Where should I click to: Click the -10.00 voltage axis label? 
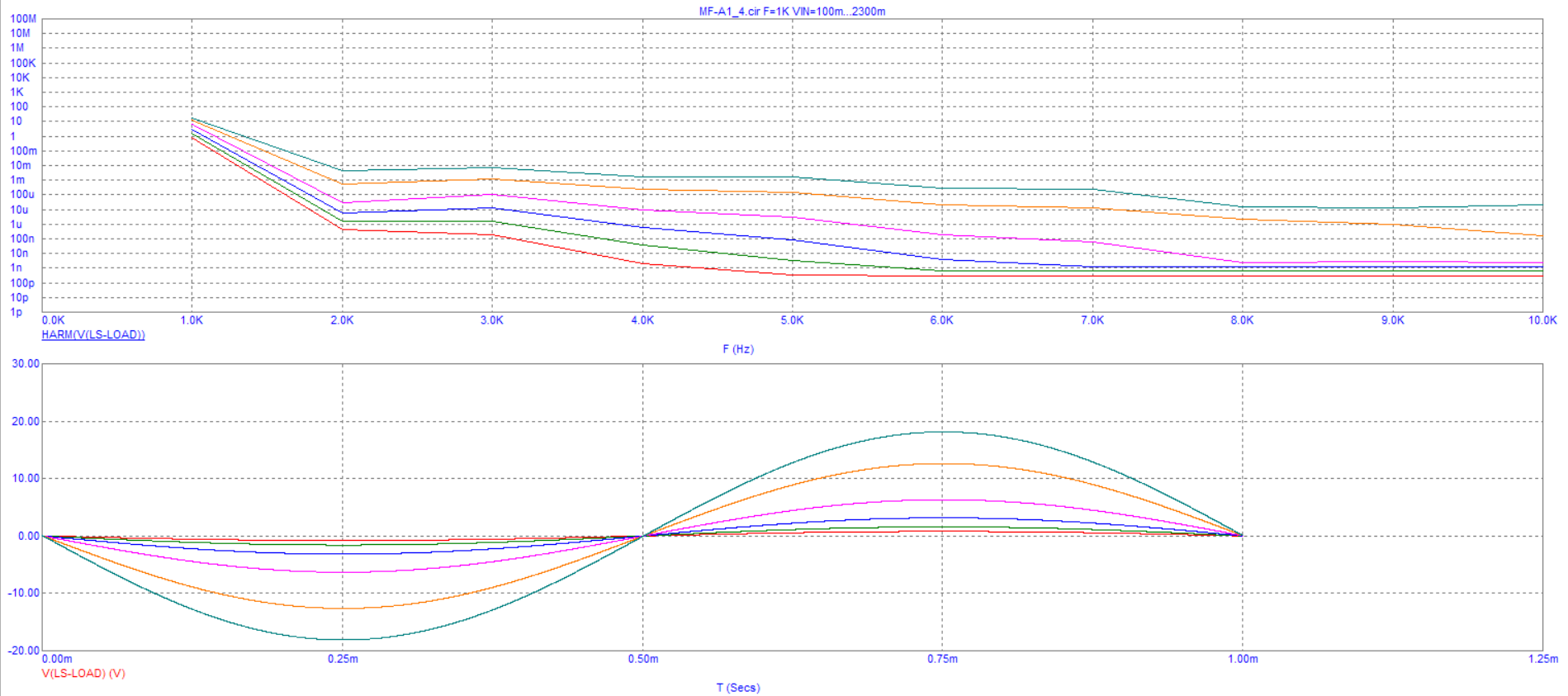coord(24,593)
